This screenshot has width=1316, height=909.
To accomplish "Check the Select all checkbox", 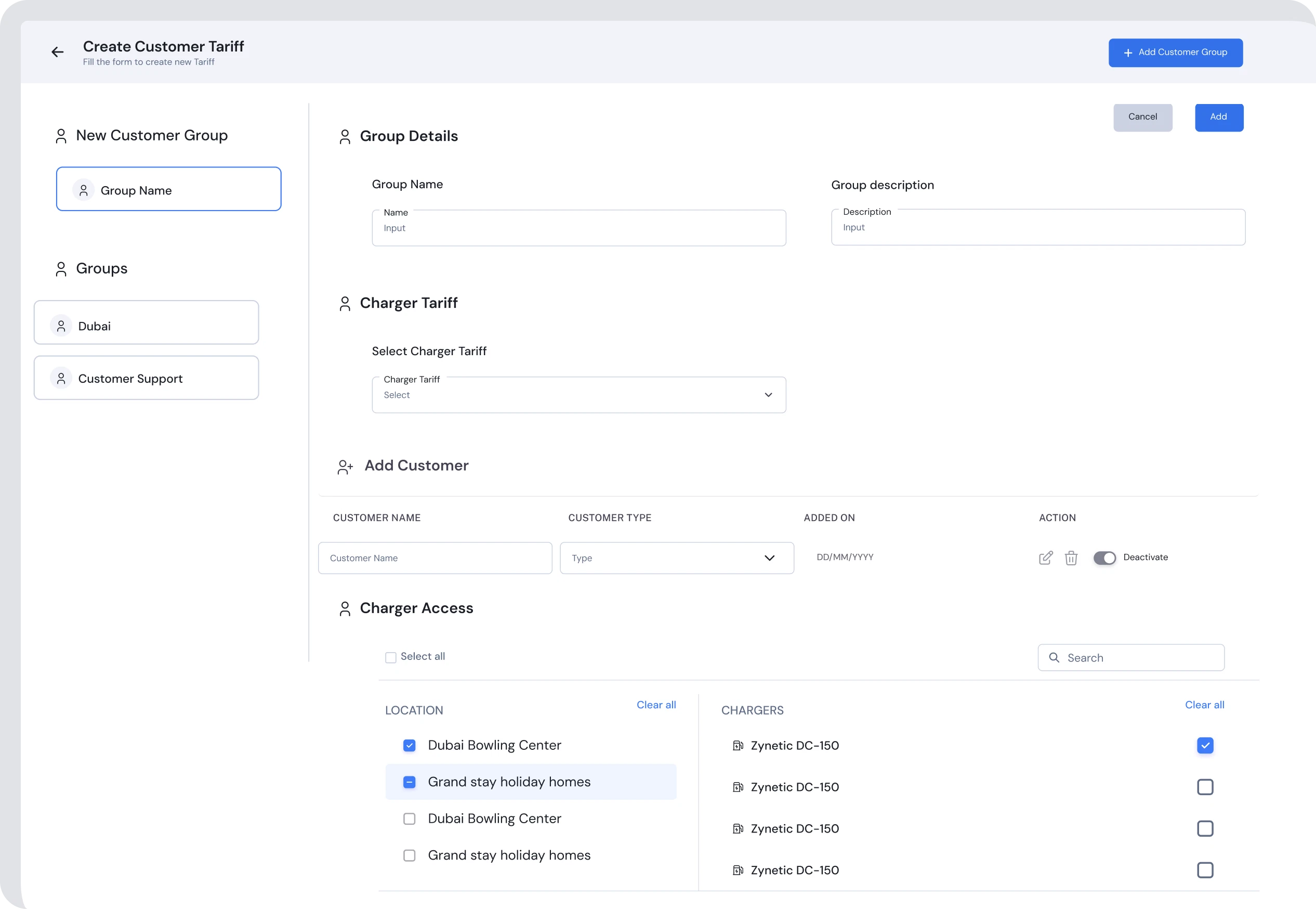I will click(390, 657).
